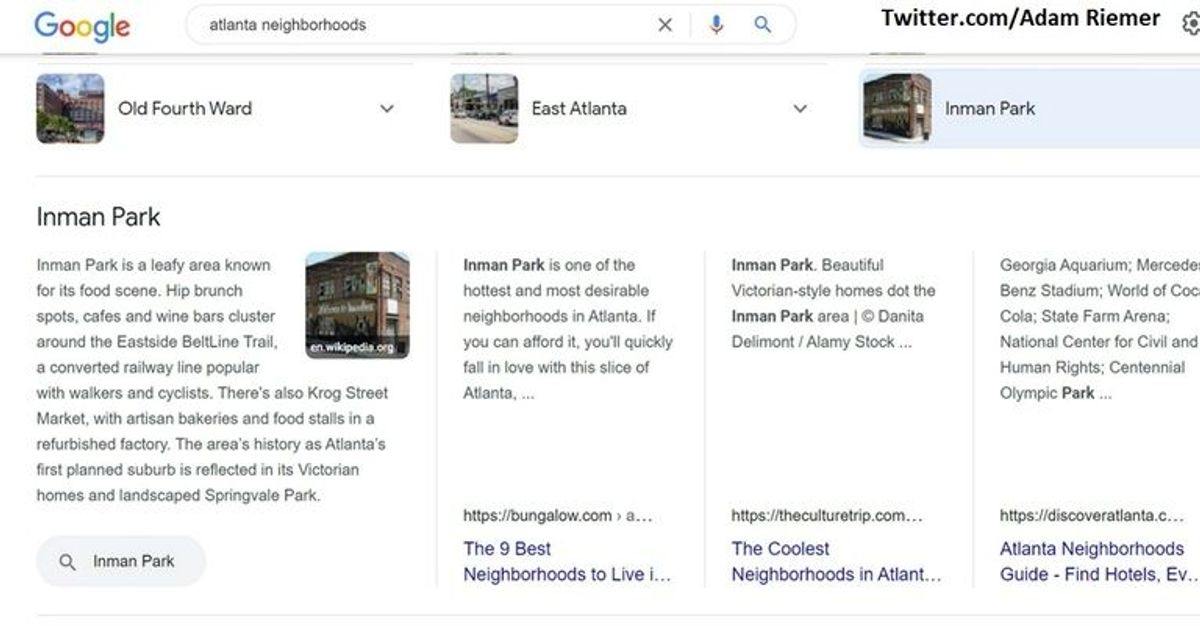Select the East Atlanta neighborhood label
The height and width of the screenshot is (628, 1200).
(x=579, y=108)
